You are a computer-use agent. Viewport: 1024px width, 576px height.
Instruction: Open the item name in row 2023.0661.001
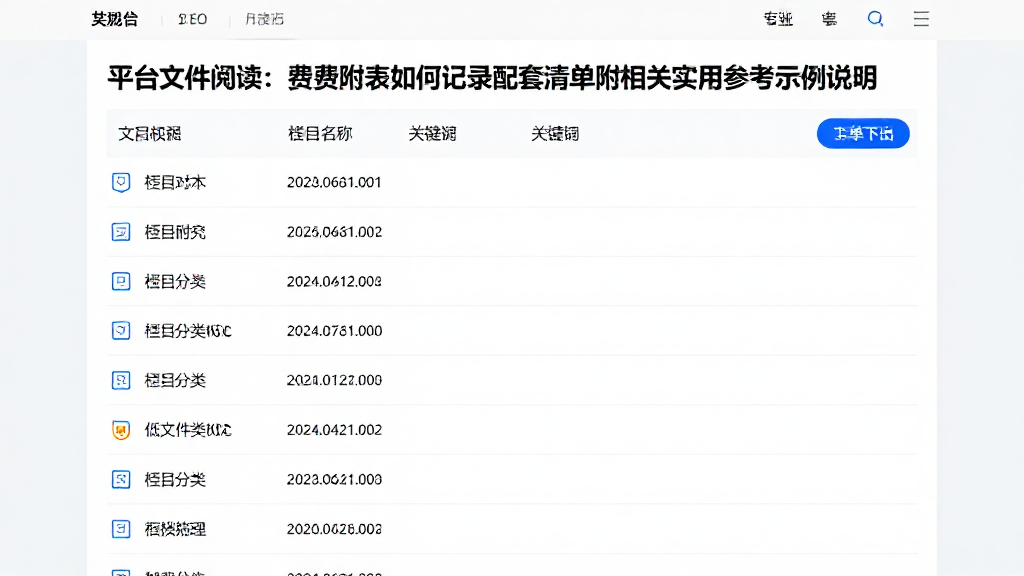pos(175,182)
